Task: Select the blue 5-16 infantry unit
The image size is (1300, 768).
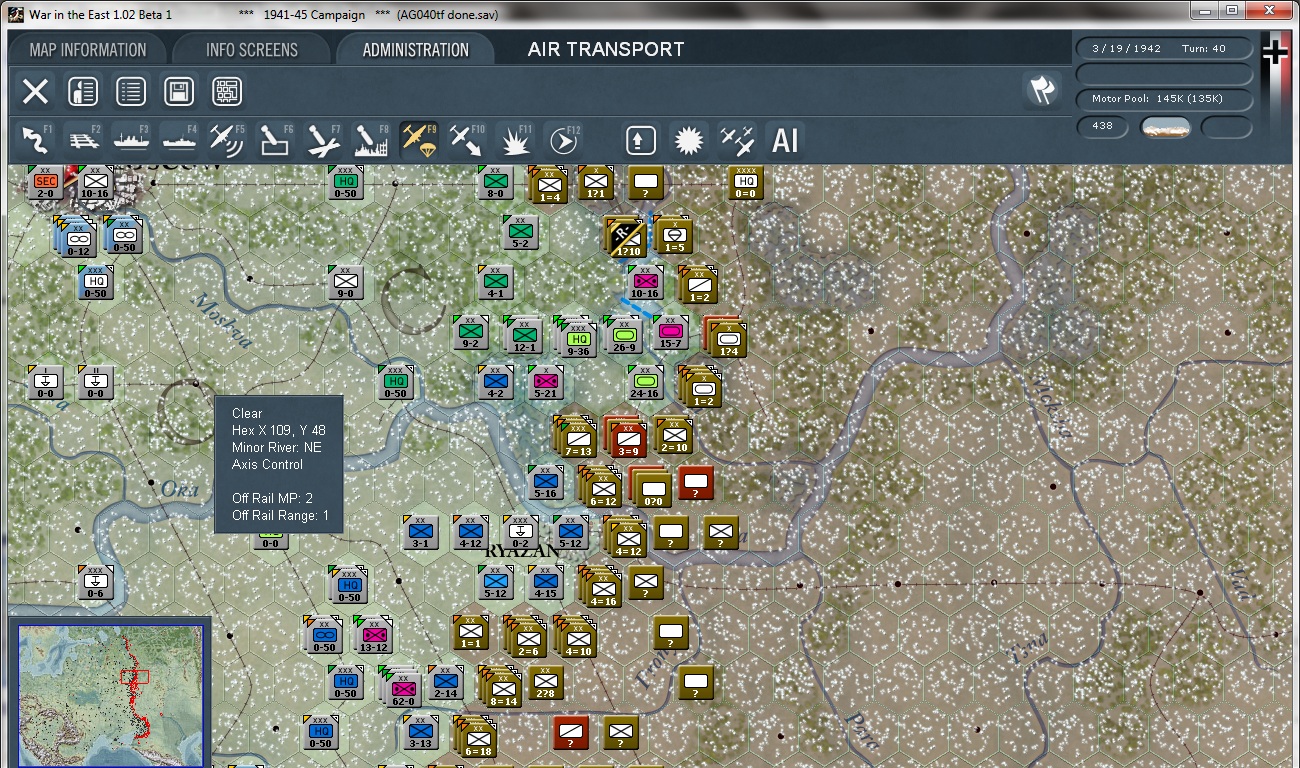Action: pos(545,483)
